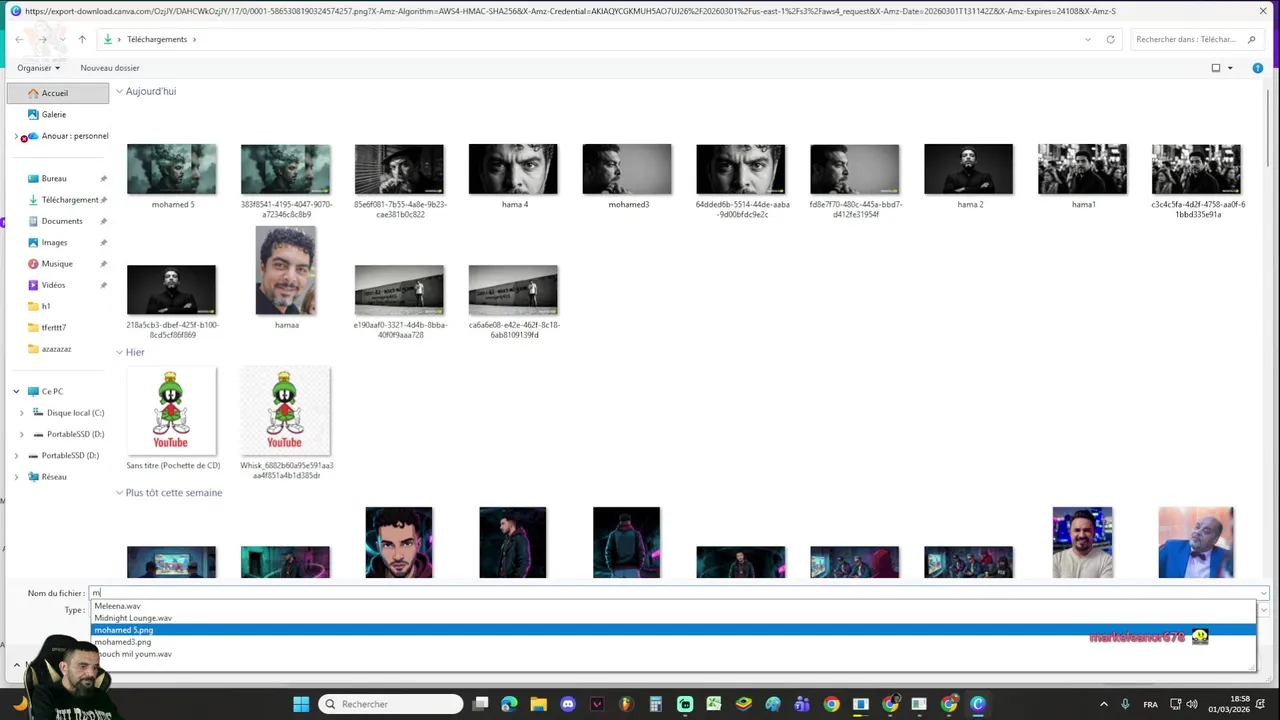Show hidden system tray icons
This screenshot has height=720, width=1280.
[x=1104, y=704]
